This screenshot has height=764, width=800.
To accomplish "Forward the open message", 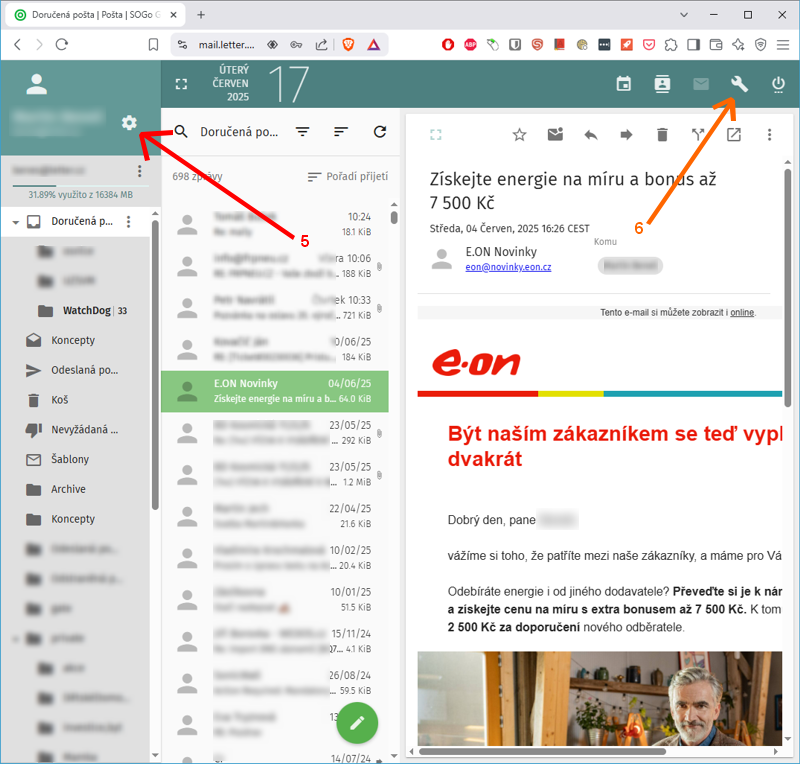I will pos(626,135).
